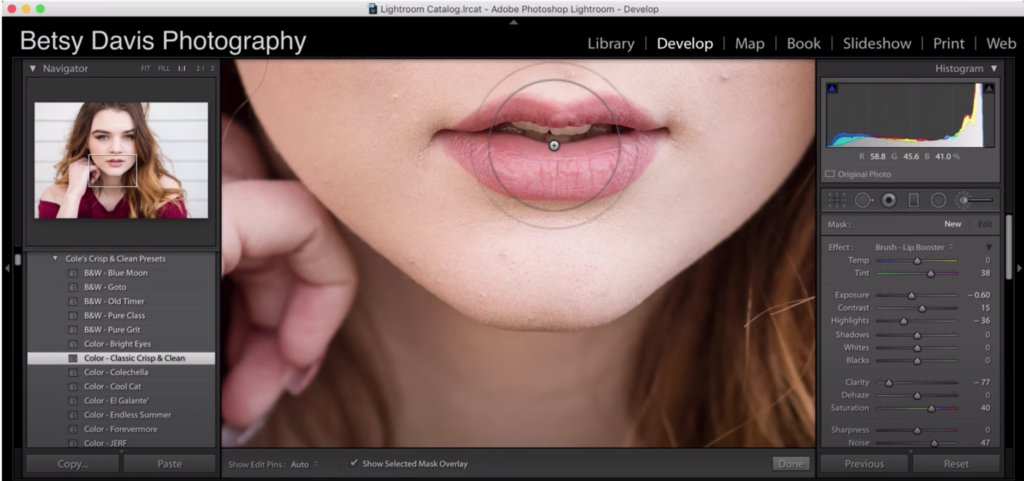Open the Map module

[x=750, y=44]
